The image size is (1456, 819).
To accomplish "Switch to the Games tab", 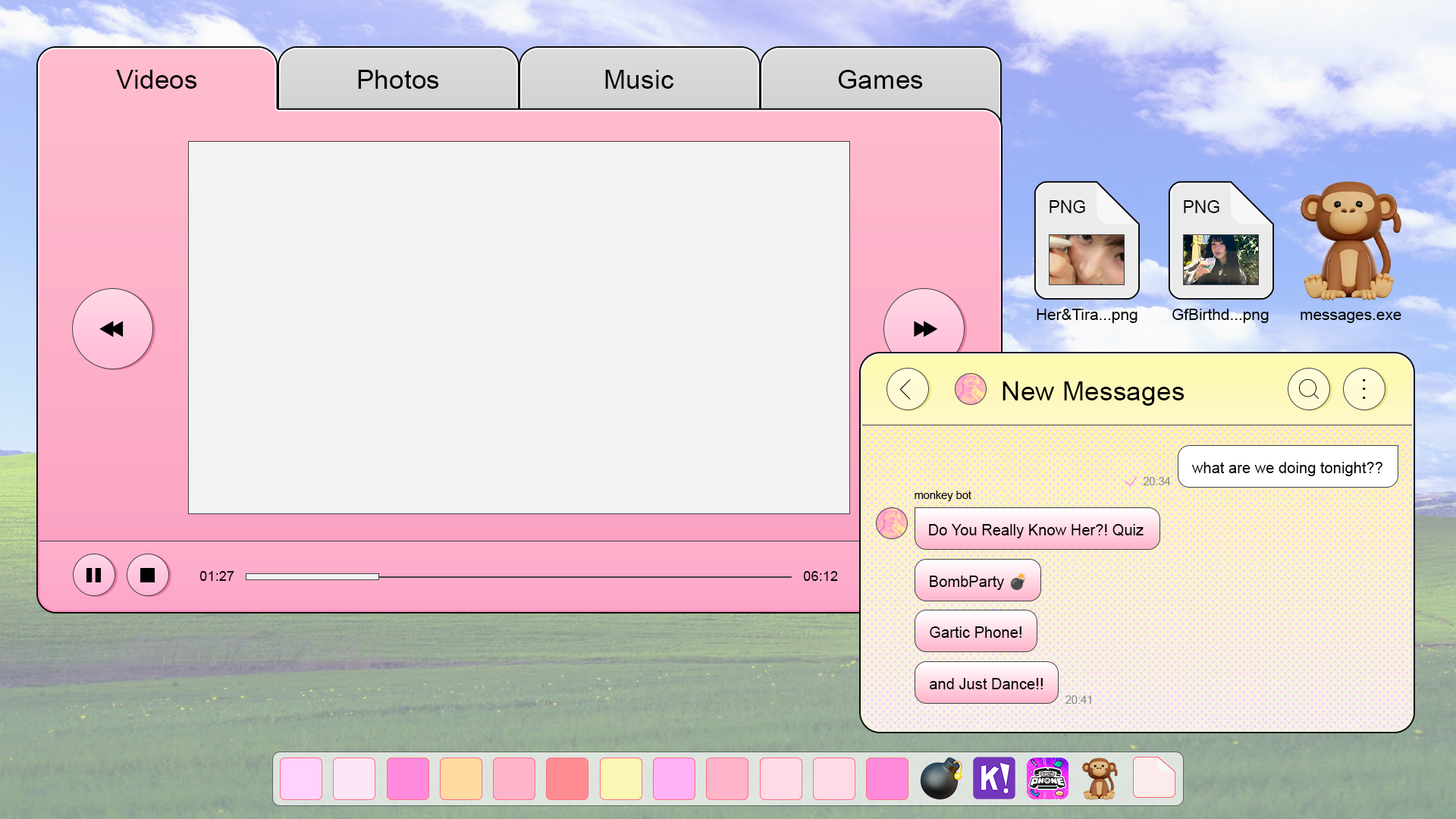I will point(880,80).
